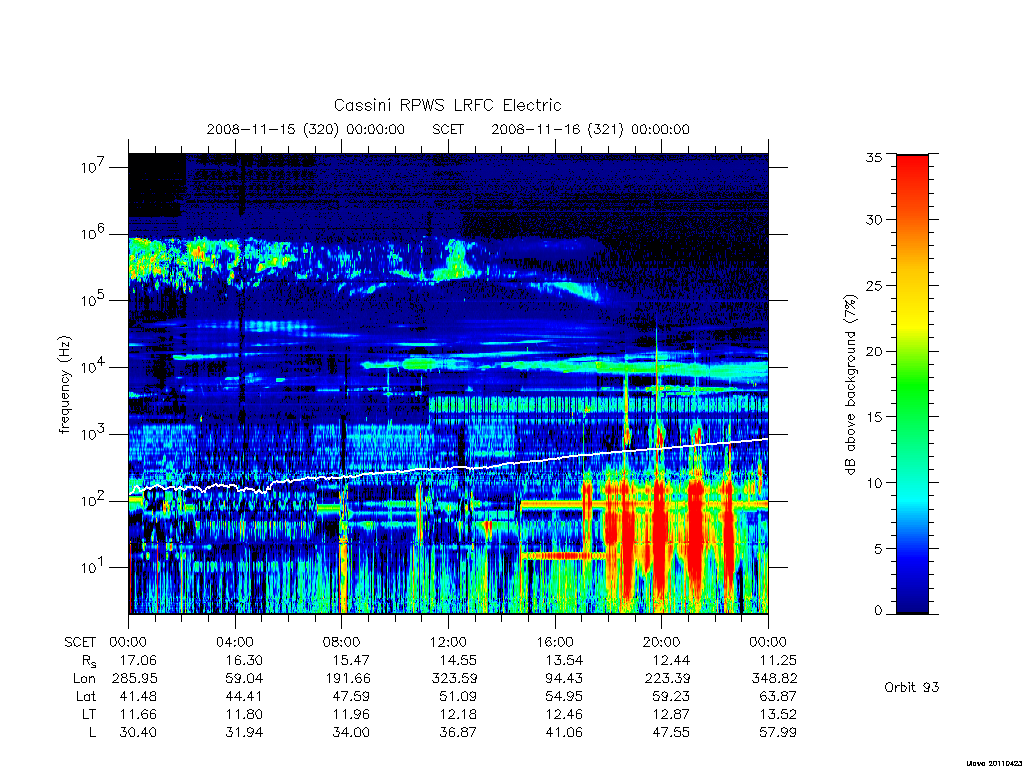Click the colorbar tick label "35"
The height and width of the screenshot is (768, 1024).
(x=873, y=157)
